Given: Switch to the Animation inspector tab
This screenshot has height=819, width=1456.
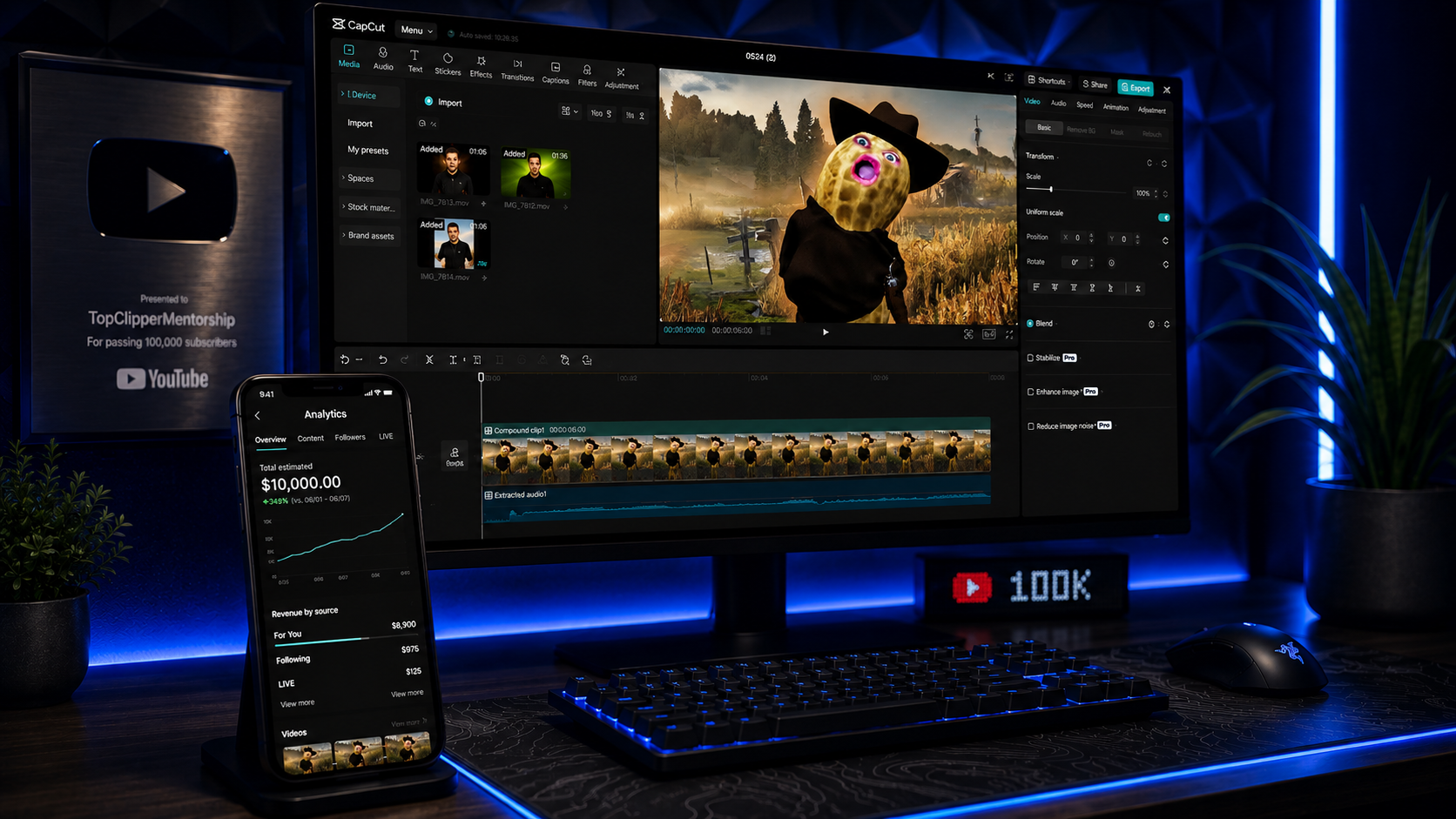Looking at the screenshot, I should 1116,108.
